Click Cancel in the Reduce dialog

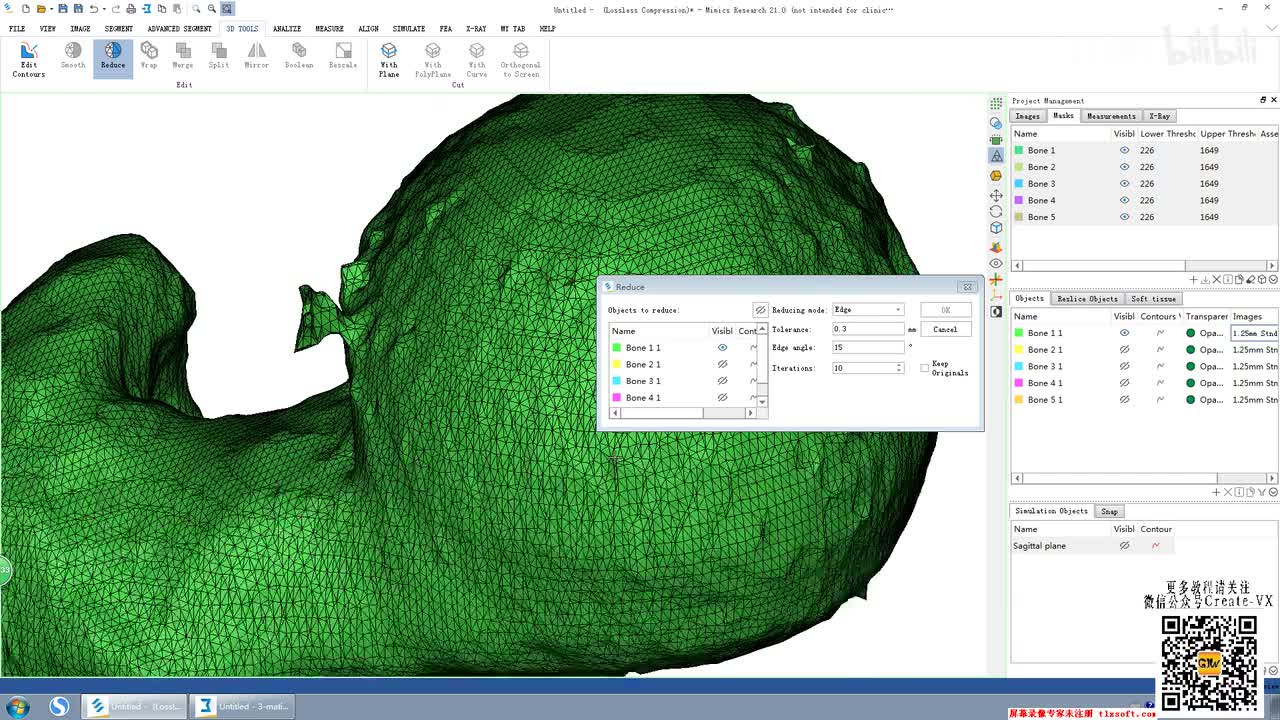(x=945, y=329)
